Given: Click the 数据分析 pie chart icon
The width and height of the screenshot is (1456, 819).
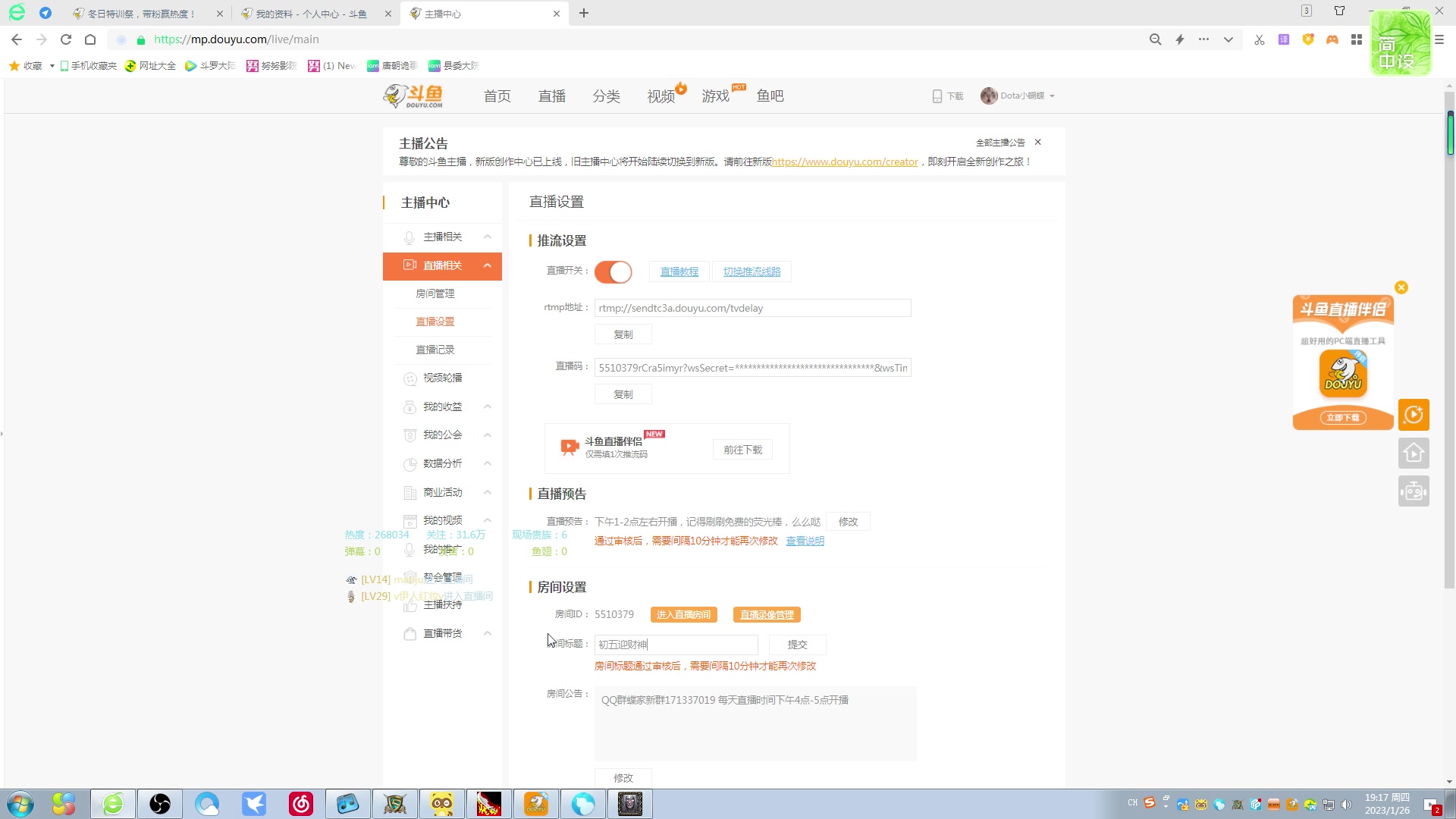Looking at the screenshot, I should coord(409,464).
